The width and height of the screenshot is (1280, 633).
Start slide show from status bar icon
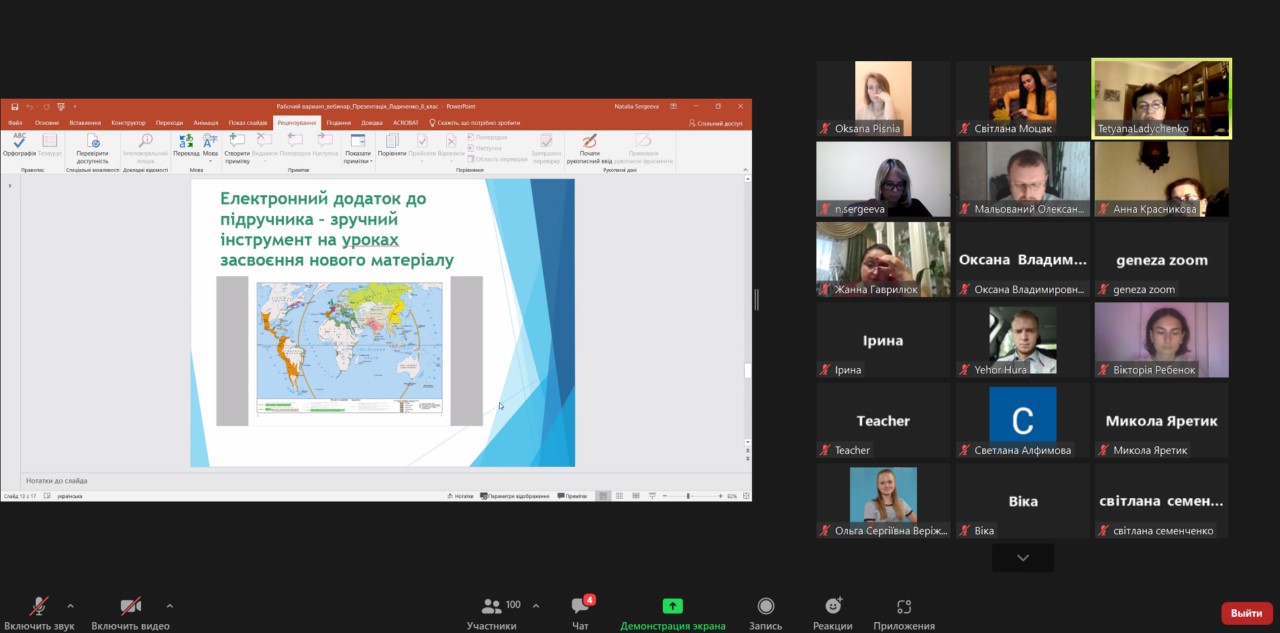click(x=652, y=496)
